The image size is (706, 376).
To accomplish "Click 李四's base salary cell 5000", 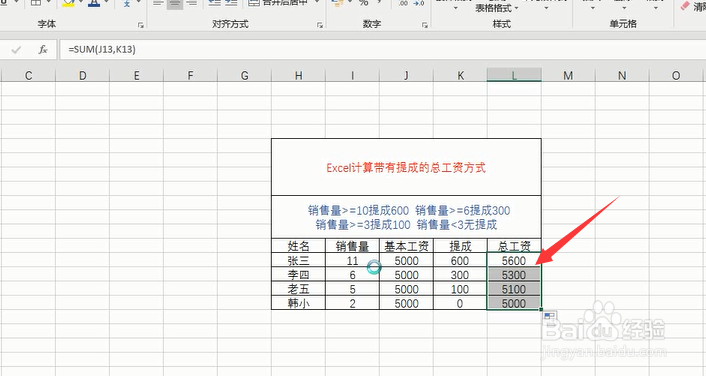I will (407, 275).
